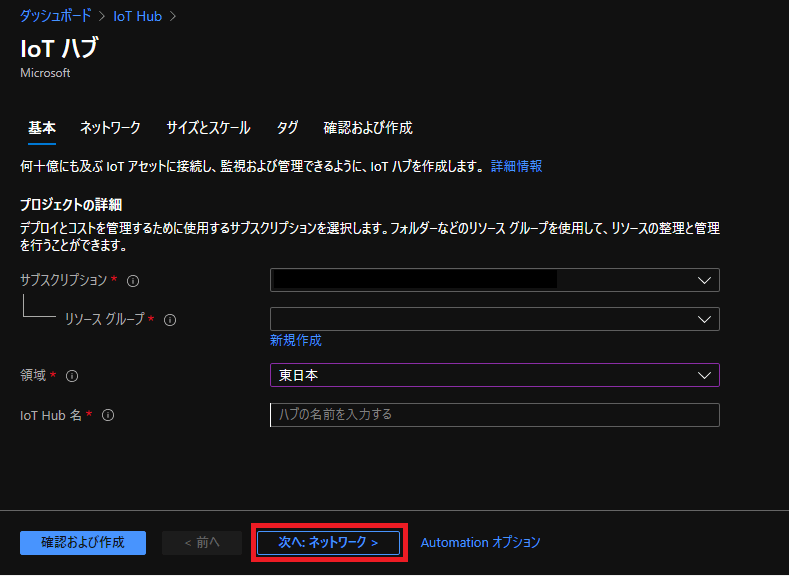This screenshot has height=576, width=789.
Task: Click the info icon beside サブスクリプション
Action: pyautogui.click(x=133, y=281)
